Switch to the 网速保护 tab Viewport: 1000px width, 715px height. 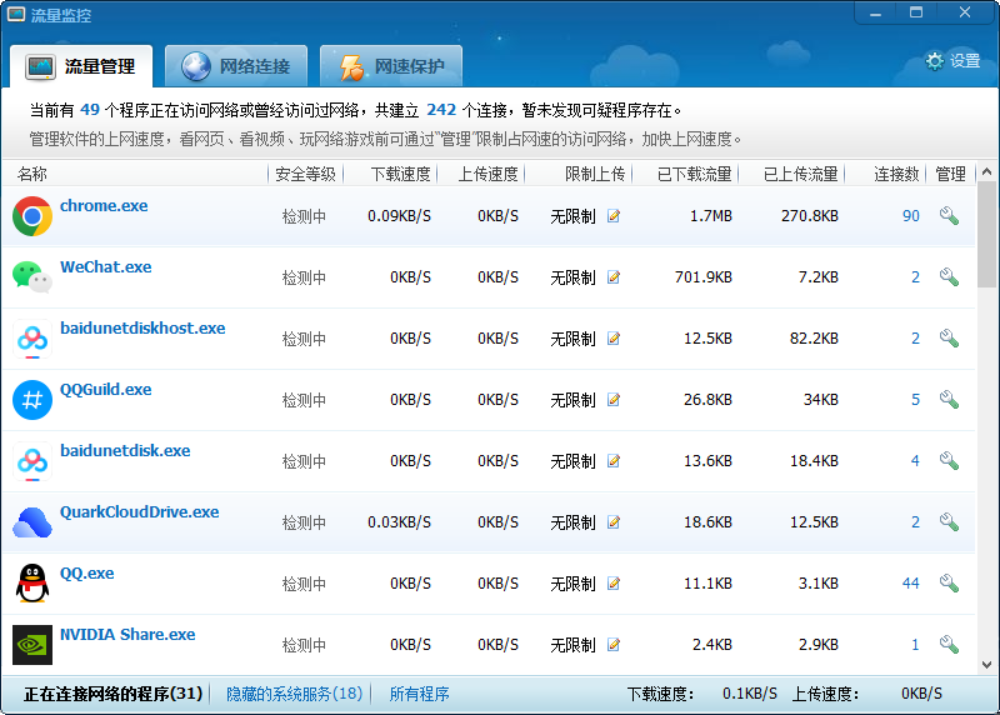pyautogui.click(x=392, y=67)
